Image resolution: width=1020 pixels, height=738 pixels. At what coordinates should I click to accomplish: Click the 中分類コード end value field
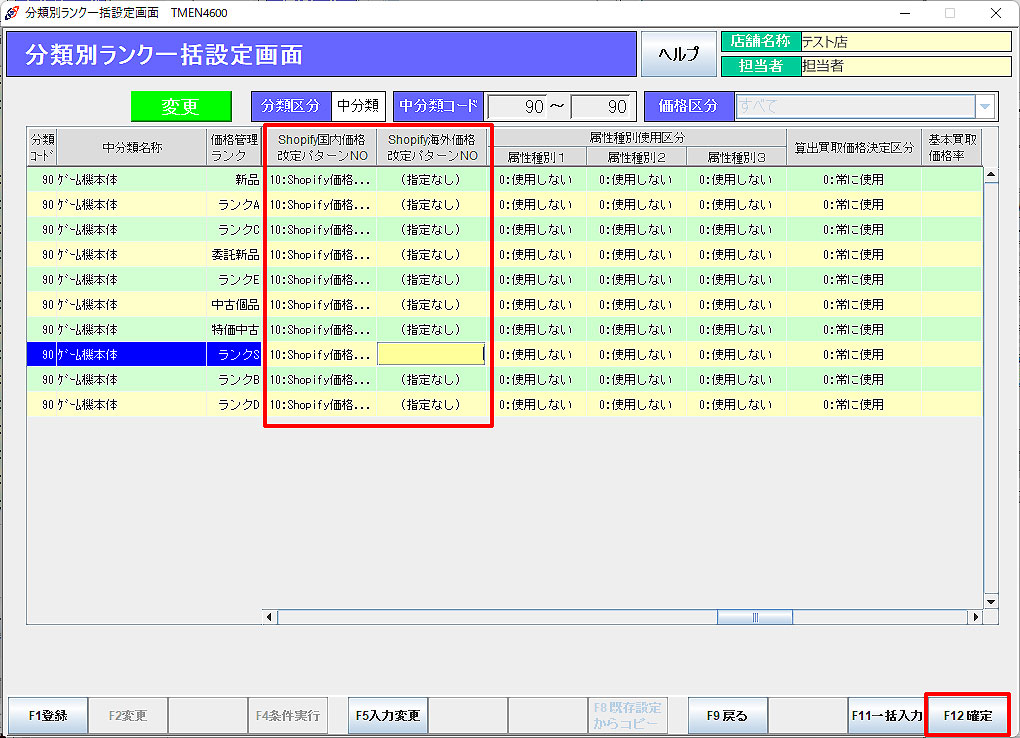600,106
